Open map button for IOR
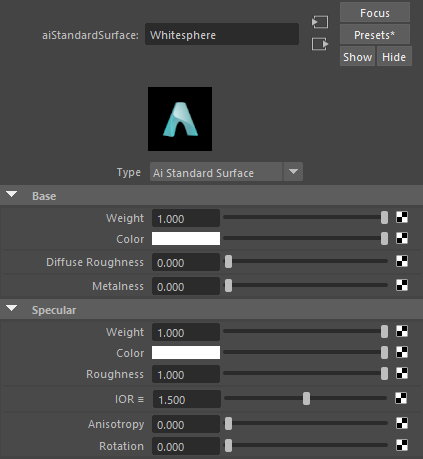 (x=401, y=398)
